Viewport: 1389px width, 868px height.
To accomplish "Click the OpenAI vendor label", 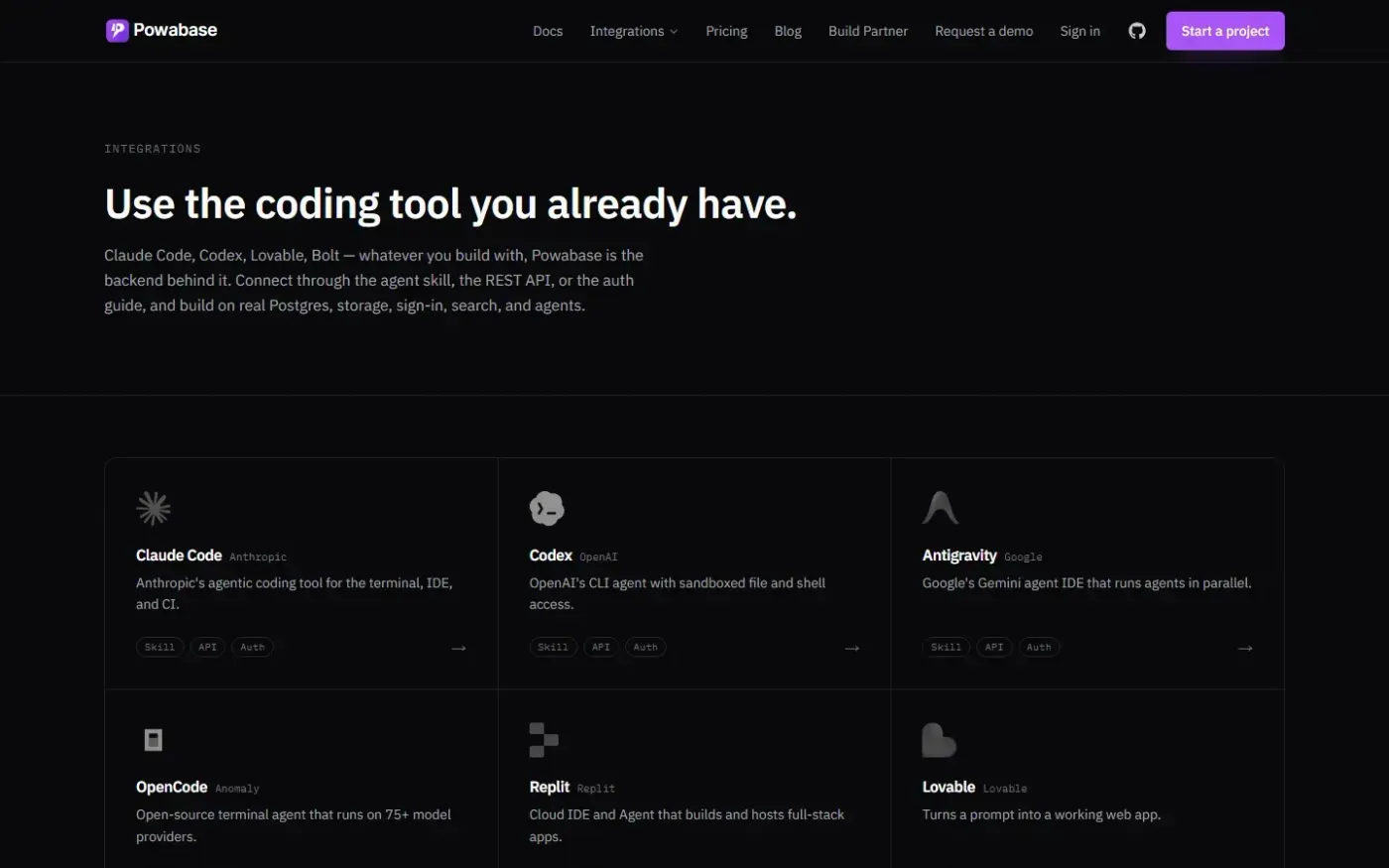I will (598, 558).
